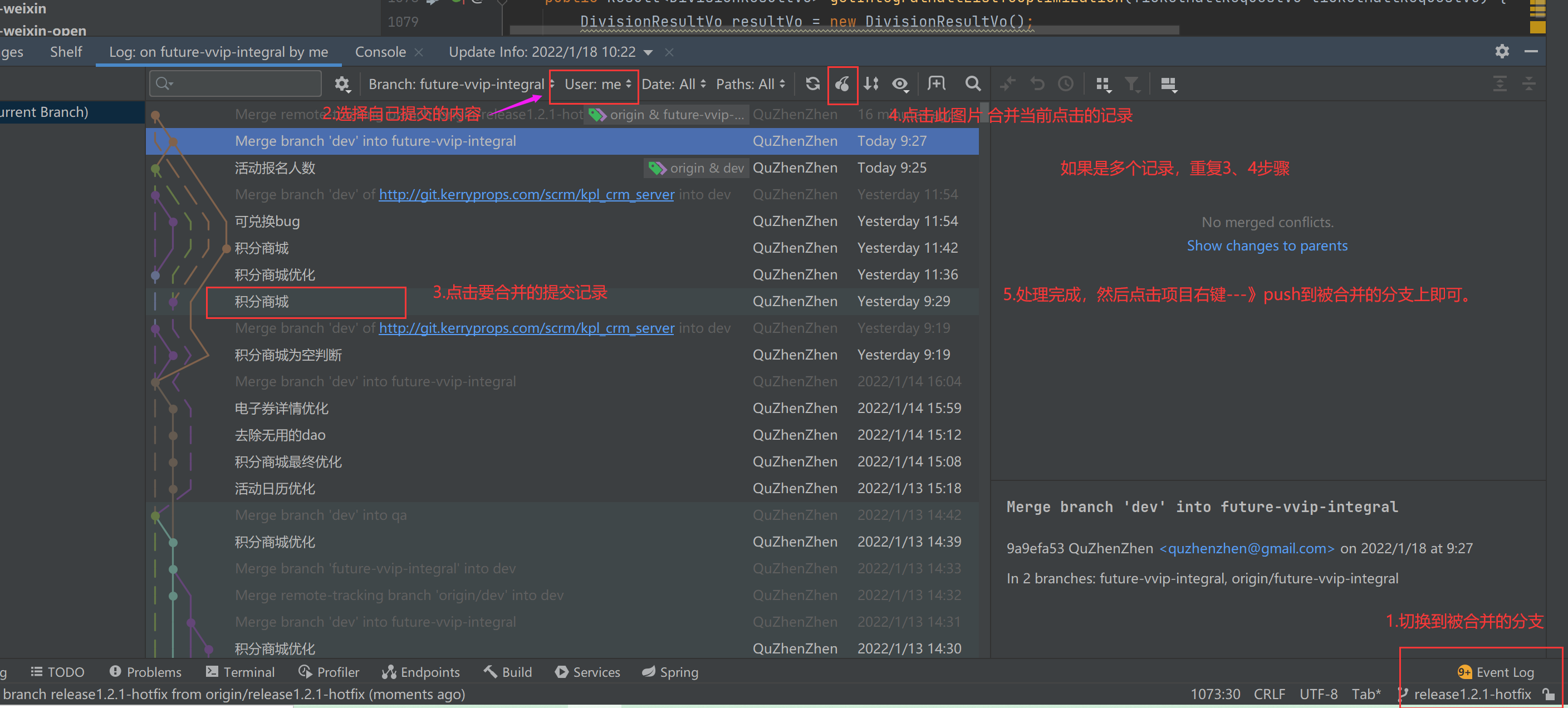Open the TODO tool window
This screenshot has width=1568, height=708.
point(58,672)
